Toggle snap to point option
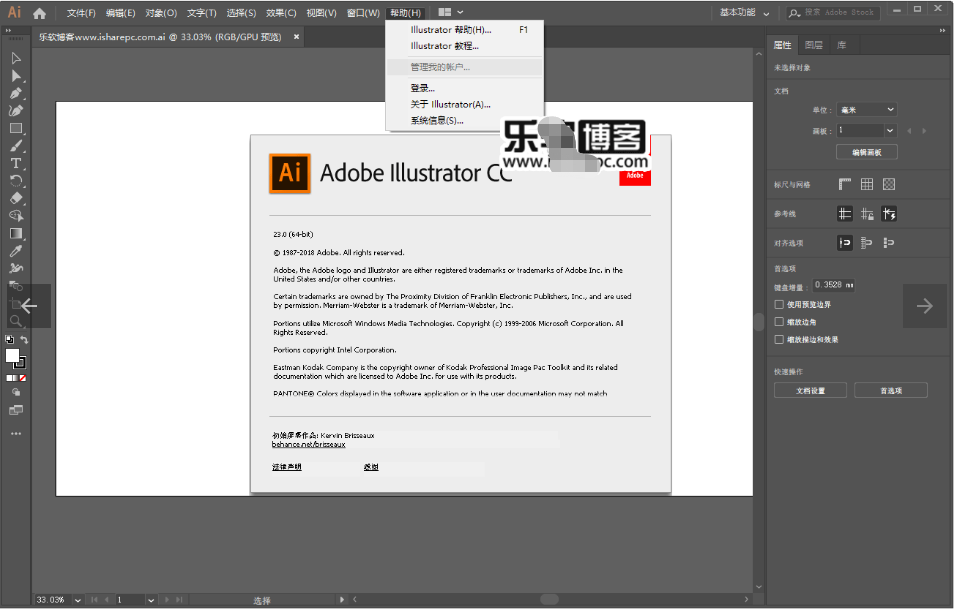This screenshot has width=956, height=612. pos(845,243)
